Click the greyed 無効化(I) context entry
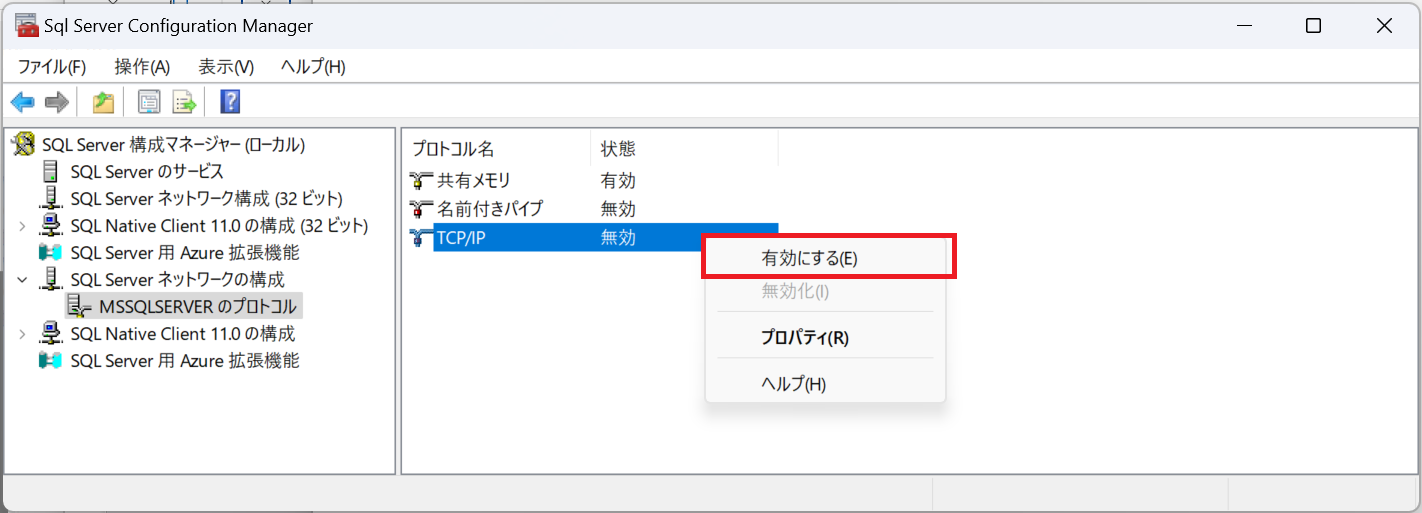 (826, 292)
